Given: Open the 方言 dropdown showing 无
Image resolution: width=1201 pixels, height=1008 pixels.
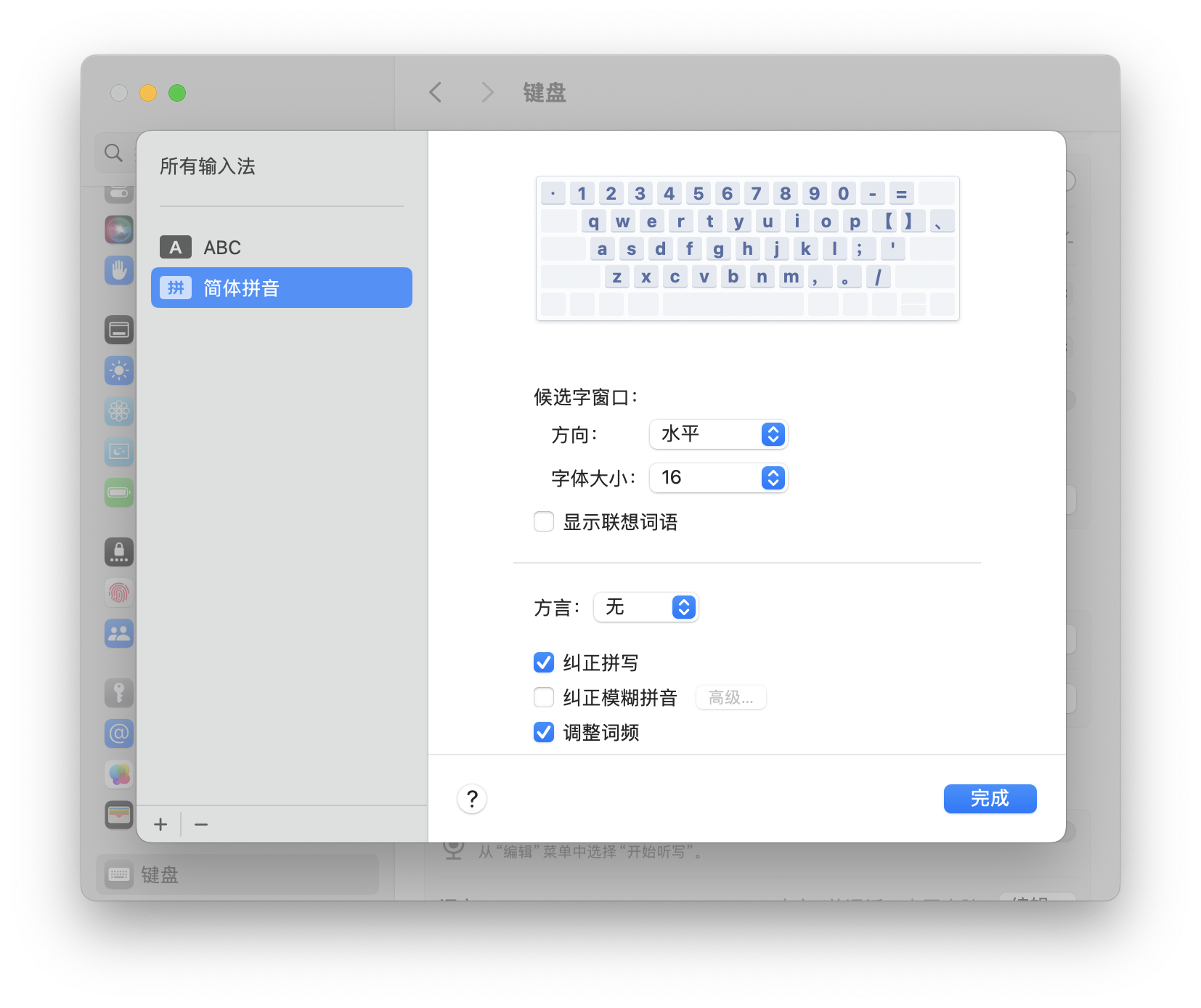Looking at the screenshot, I should [x=646, y=607].
